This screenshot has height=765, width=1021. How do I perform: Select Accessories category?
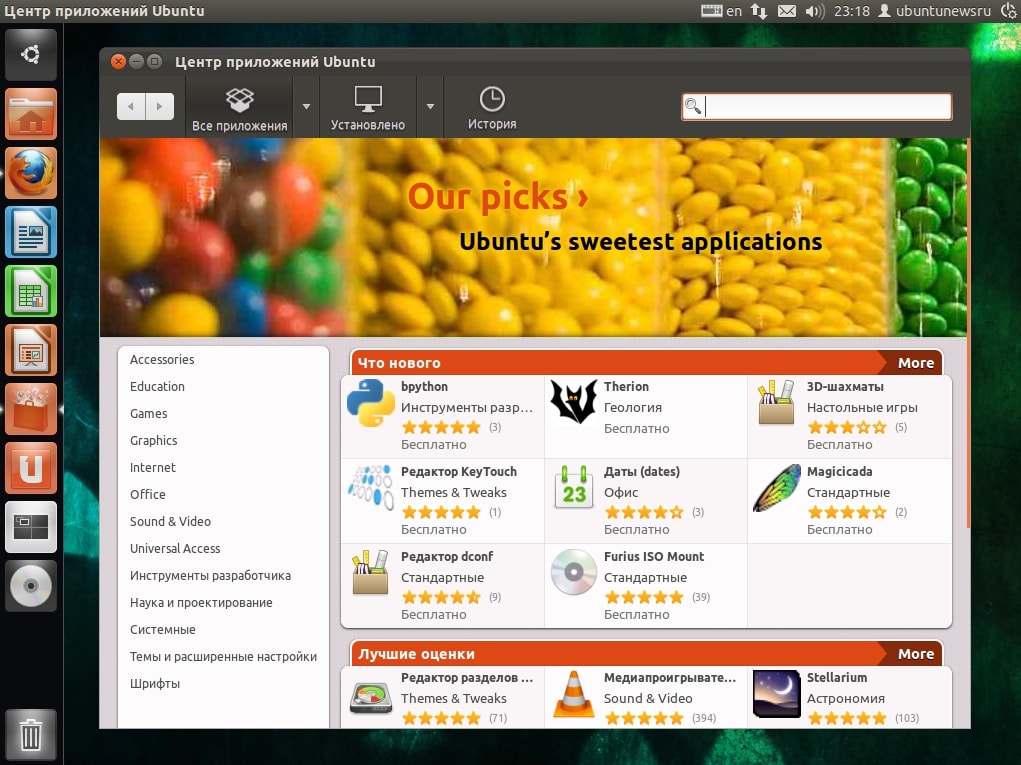tap(162, 359)
